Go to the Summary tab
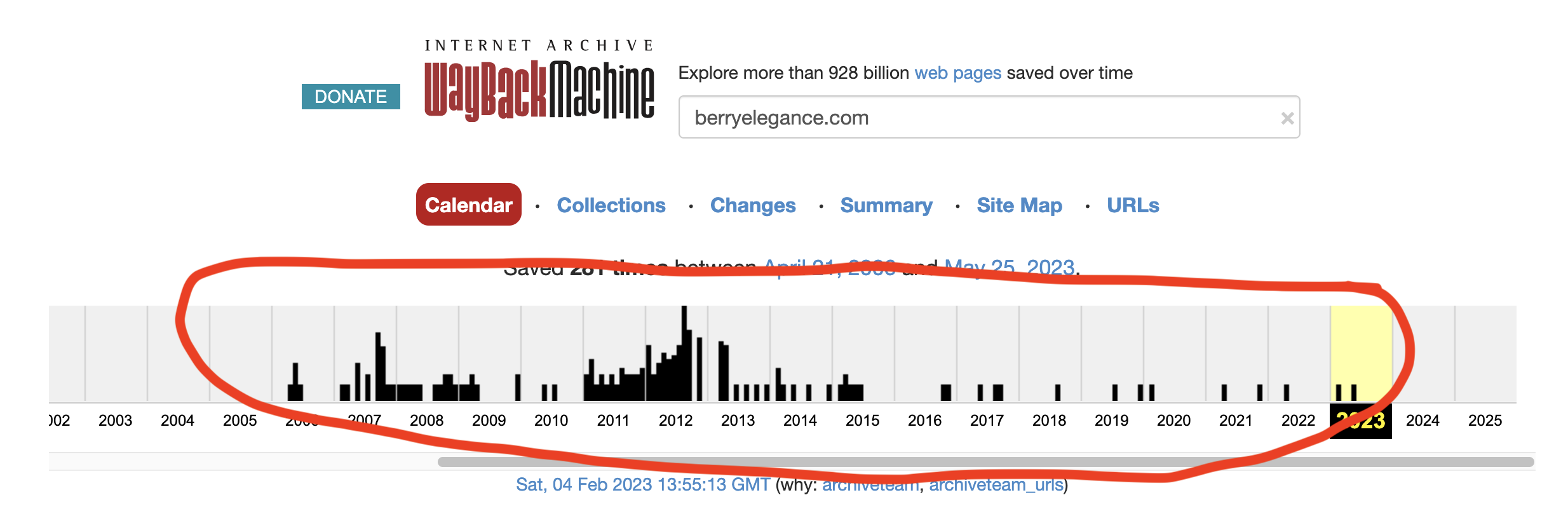The image size is (1568, 516). (886, 205)
